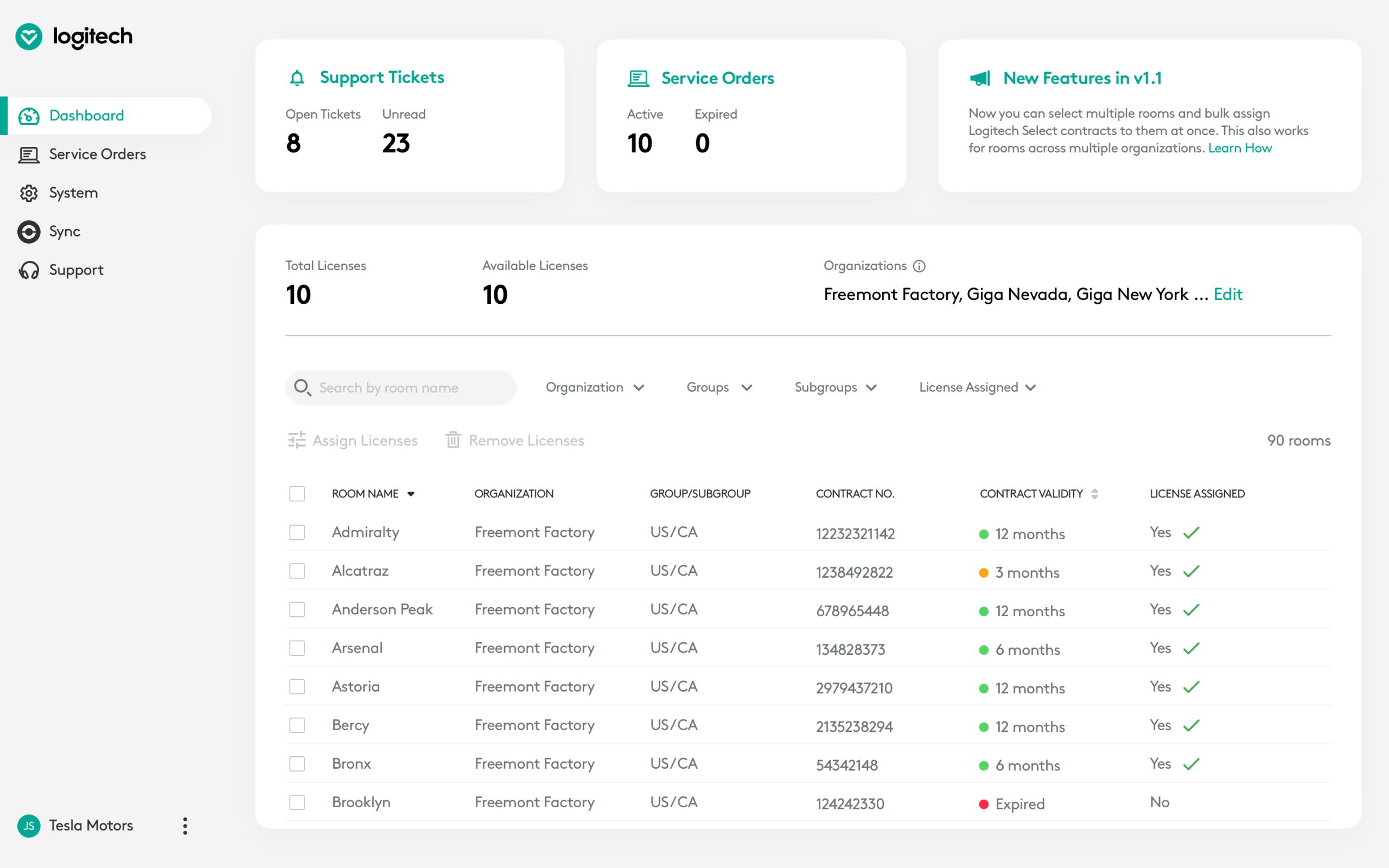Open the Subgroups filter dropdown
This screenshot has width=1389, height=868.
[836, 387]
